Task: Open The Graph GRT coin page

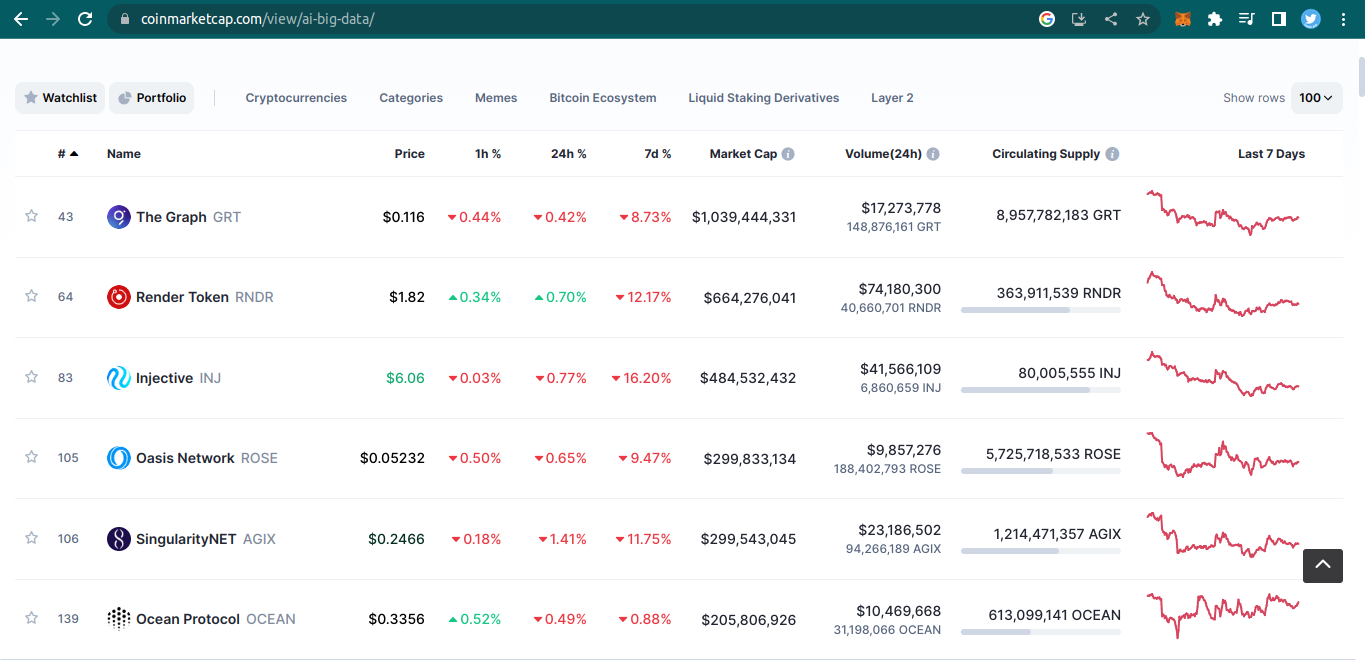Action: click(x=188, y=217)
